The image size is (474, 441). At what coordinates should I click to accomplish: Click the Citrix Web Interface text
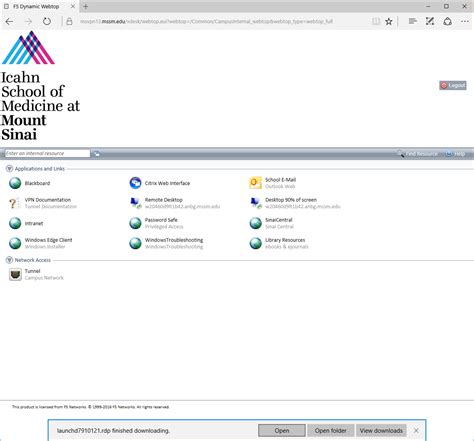167,183
